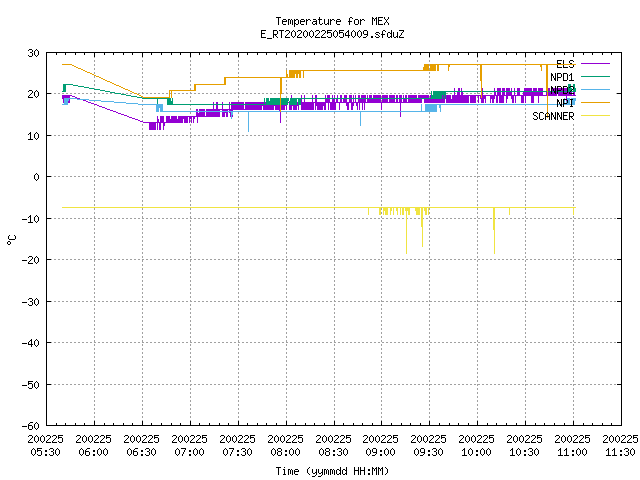Select the filename E_RT20200225054009.sfduZ subtitle
640x480 pixels.
coord(332,34)
